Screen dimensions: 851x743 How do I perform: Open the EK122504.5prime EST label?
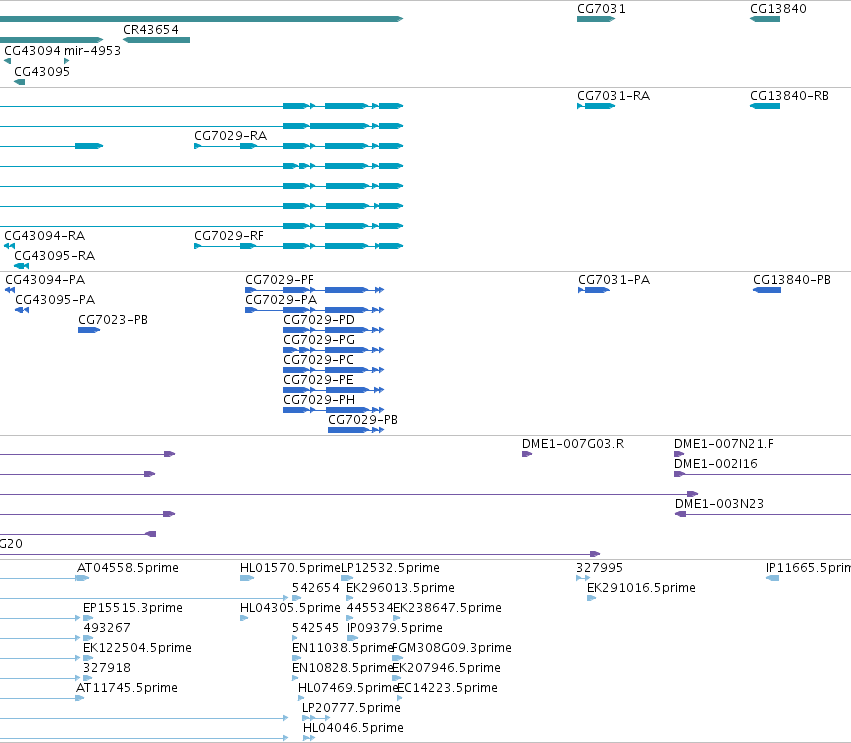pyautogui.click(x=137, y=648)
